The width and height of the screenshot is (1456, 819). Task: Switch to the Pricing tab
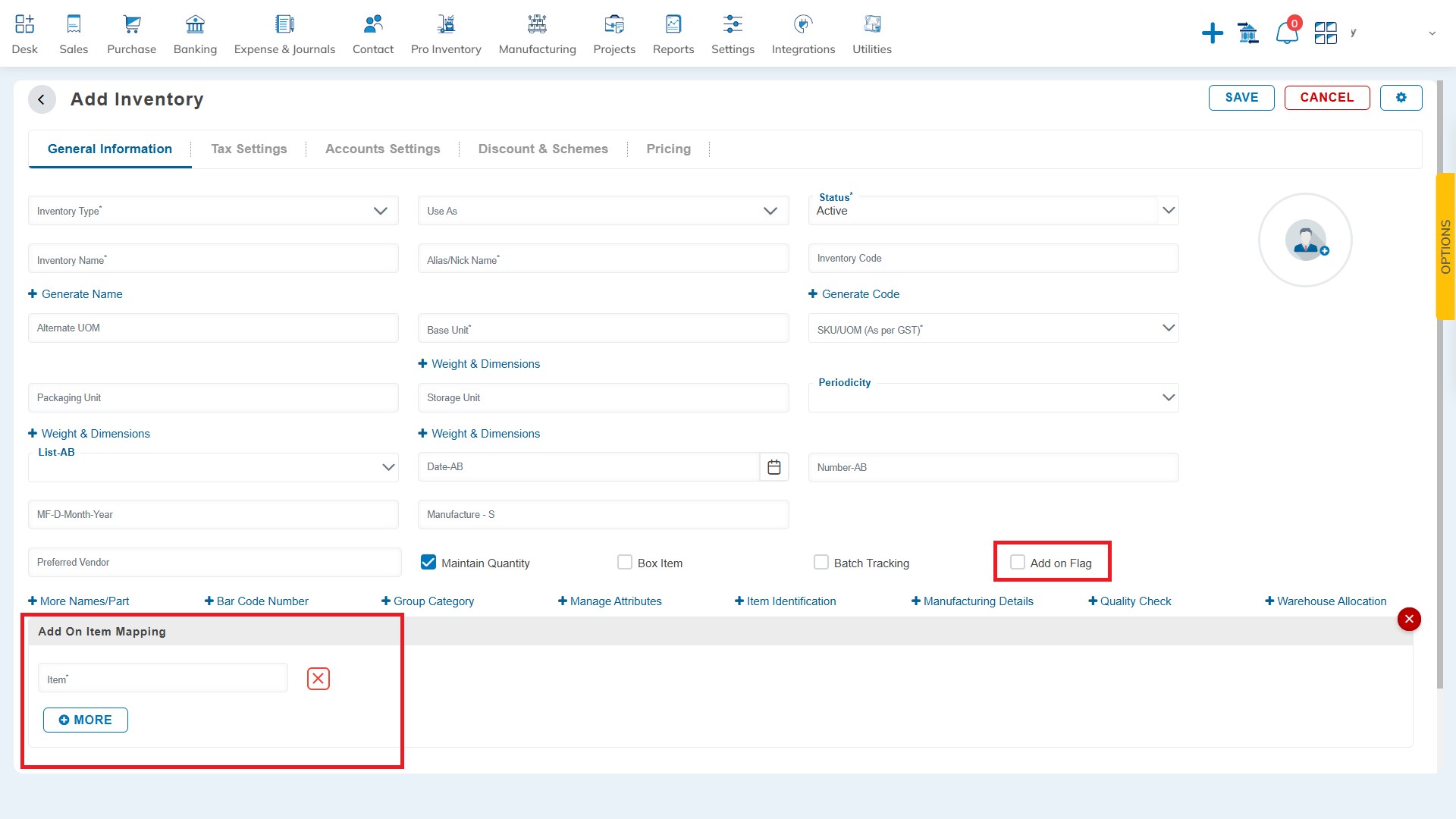pos(668,148)
